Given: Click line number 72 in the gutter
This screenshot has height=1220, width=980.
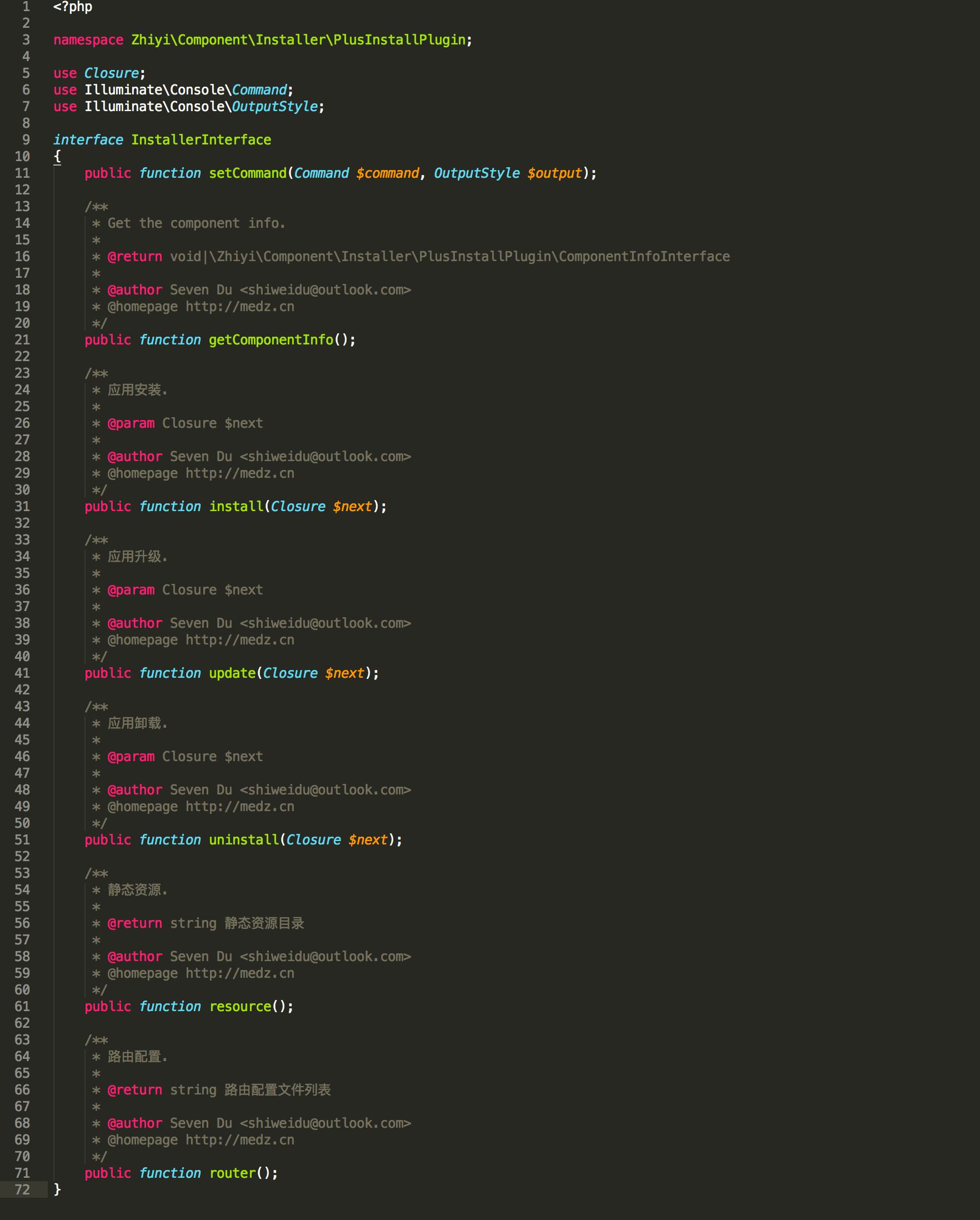Looking at the screenshot, I should [x=23, y=1190].
